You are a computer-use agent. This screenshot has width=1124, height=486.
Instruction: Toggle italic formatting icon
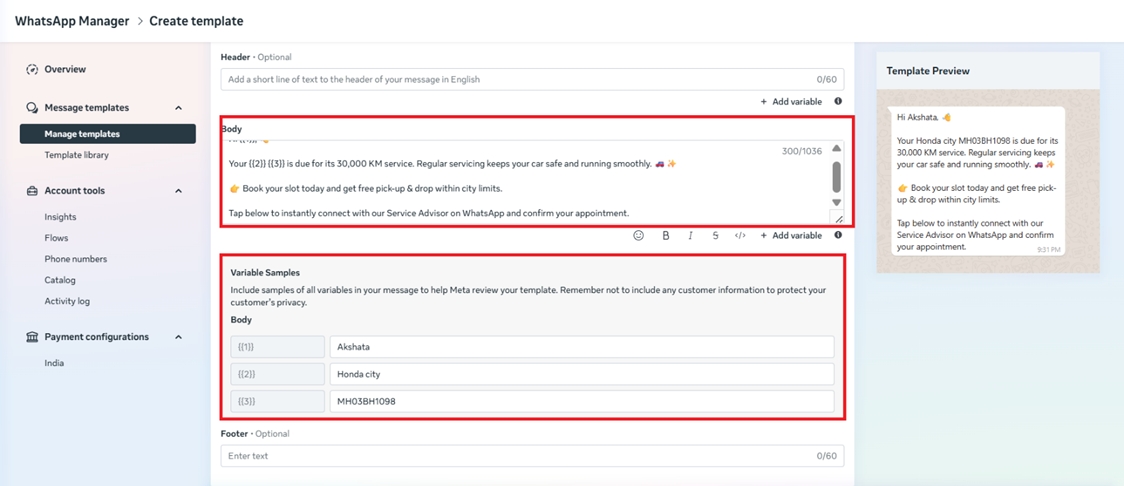[x=690, y=236]
